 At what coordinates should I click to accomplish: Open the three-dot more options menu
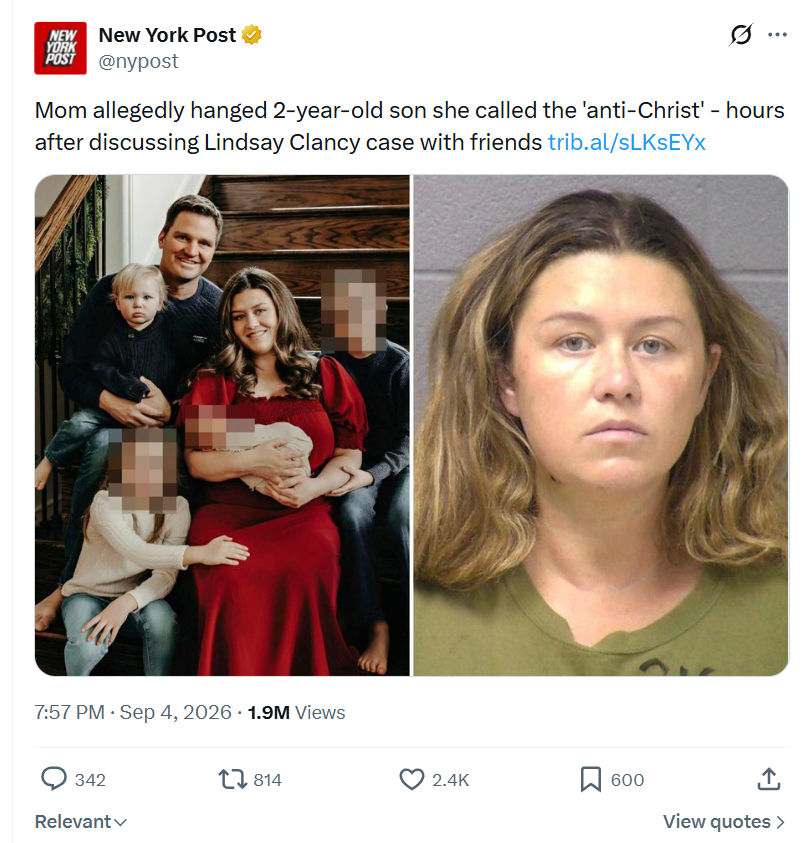point(777,35)
